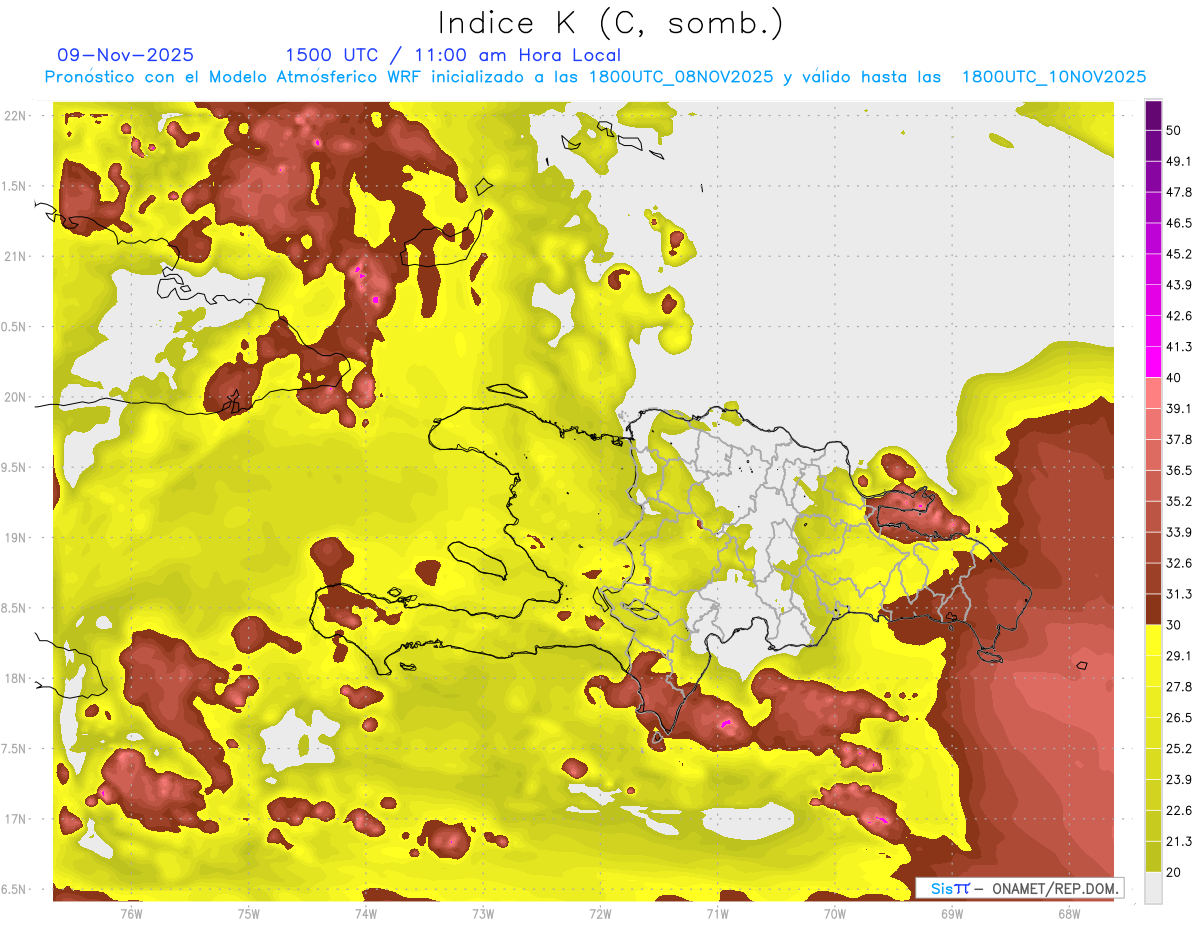Click the longitude axis label "72W"

point(600,914)
